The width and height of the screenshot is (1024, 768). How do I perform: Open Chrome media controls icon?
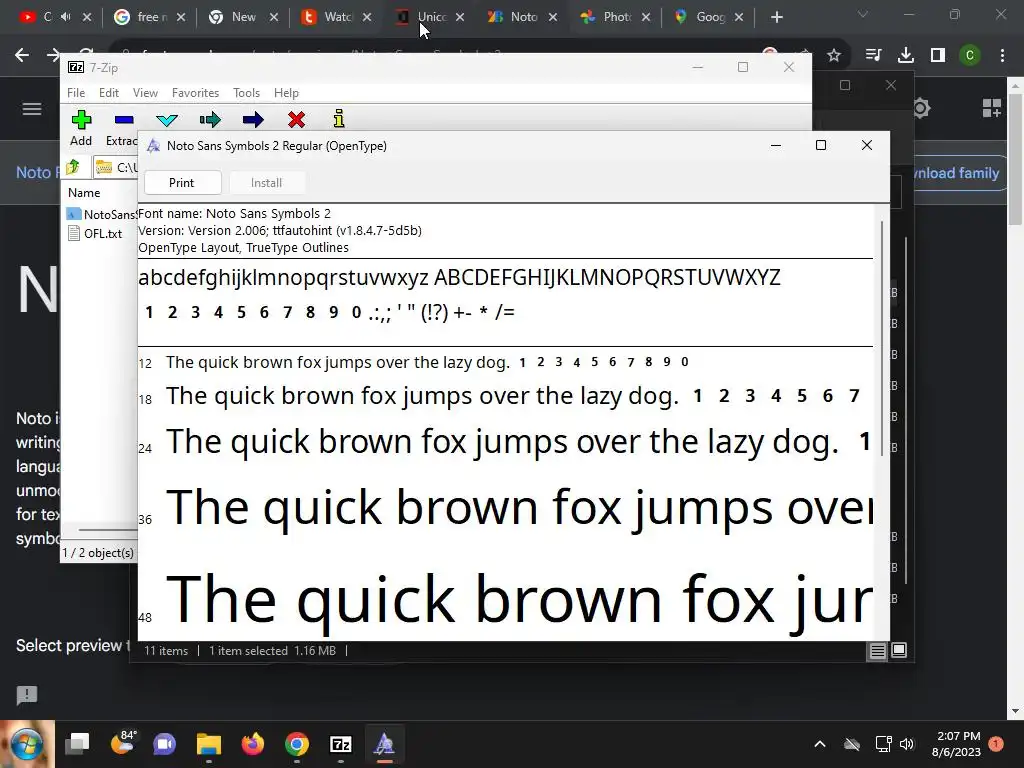coord(873,56)
